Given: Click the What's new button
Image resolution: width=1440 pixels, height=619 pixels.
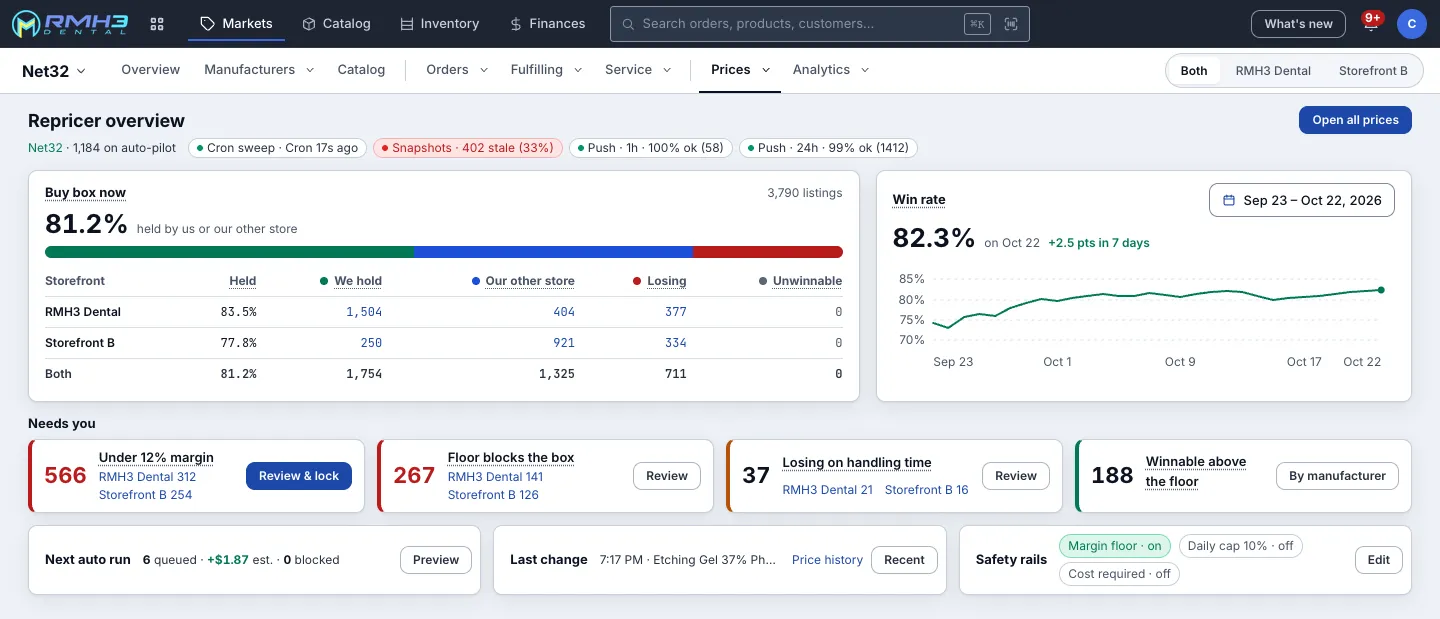Looking at the screenshot, I should (x=1298, y=24).
